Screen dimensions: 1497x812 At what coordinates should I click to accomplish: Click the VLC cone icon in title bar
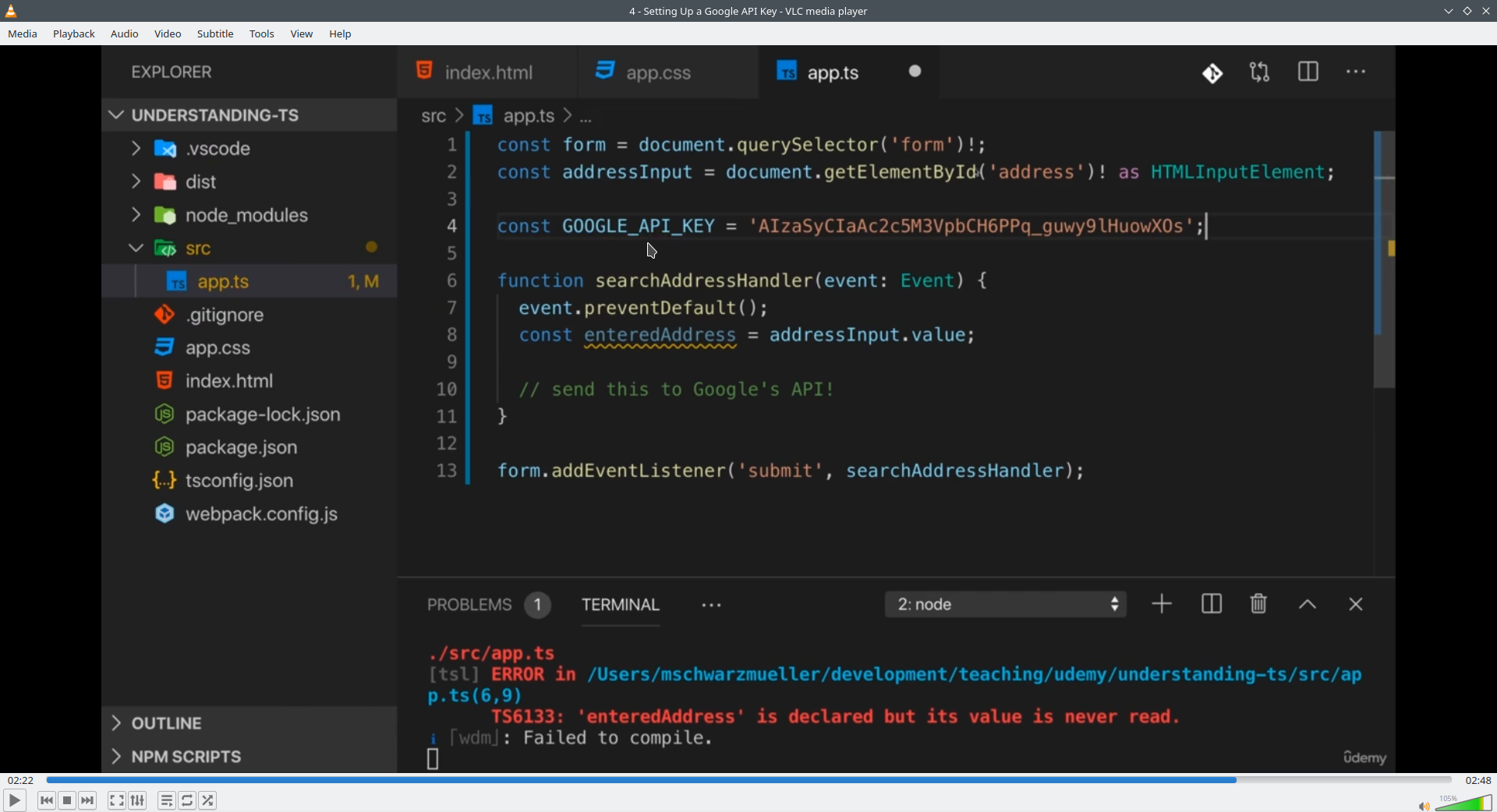[11, 11]
